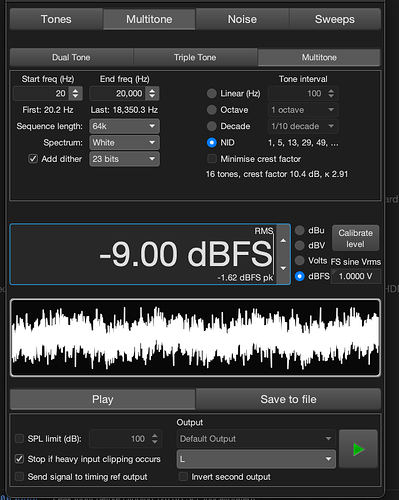399x500 pixels.
Task: Click the Save to file button
Action: [x=288, y=399]
